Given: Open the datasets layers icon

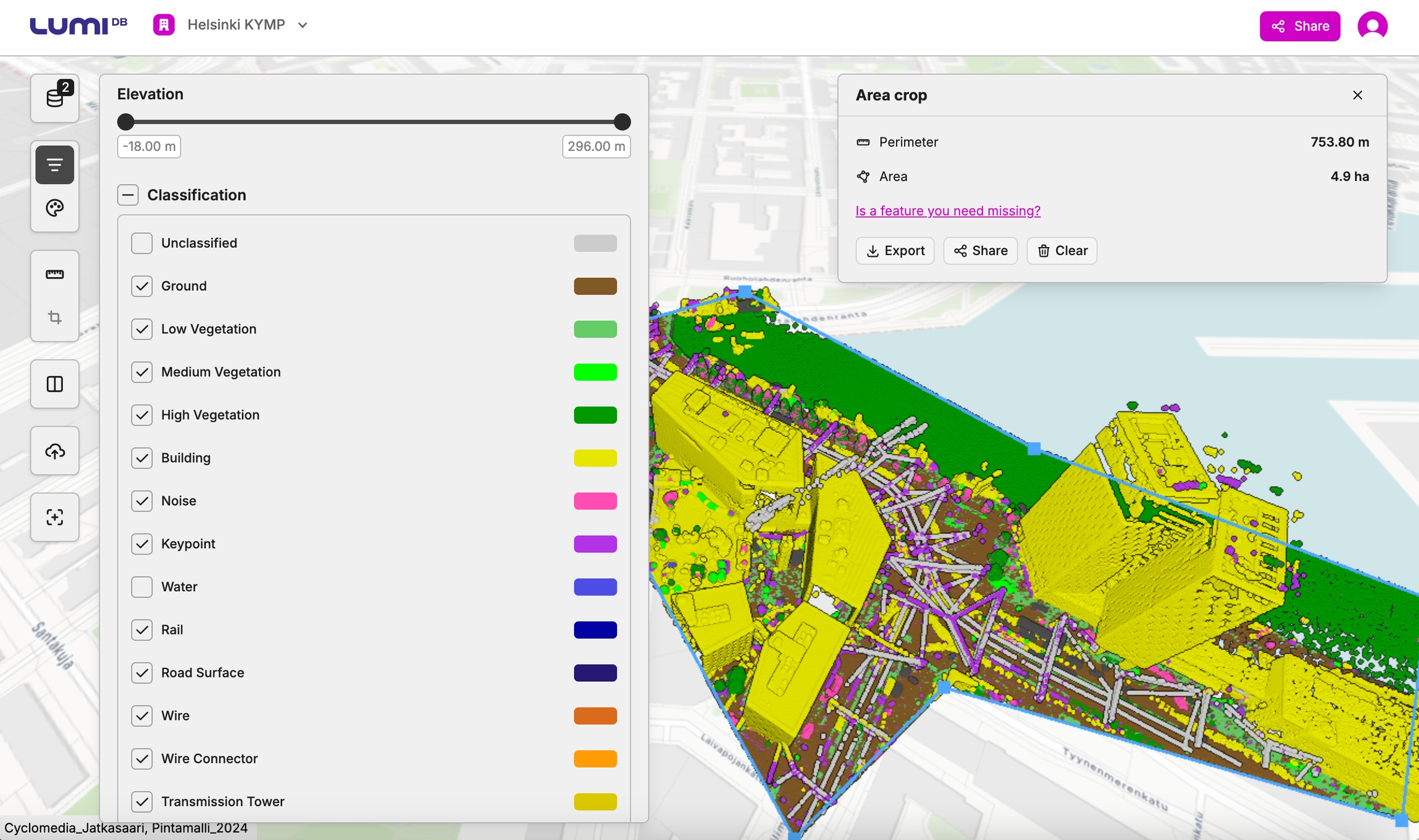Looking at the screenshot, I should (x=55, y=98).
